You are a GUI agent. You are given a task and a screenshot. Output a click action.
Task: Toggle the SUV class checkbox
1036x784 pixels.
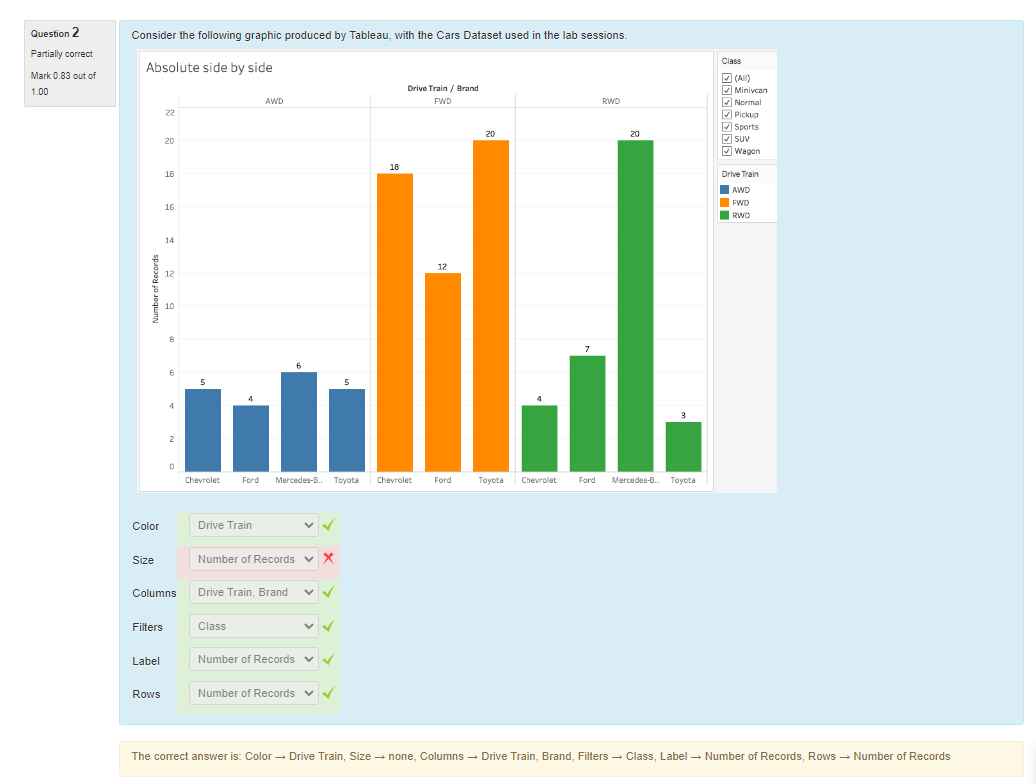click(727, 139)
